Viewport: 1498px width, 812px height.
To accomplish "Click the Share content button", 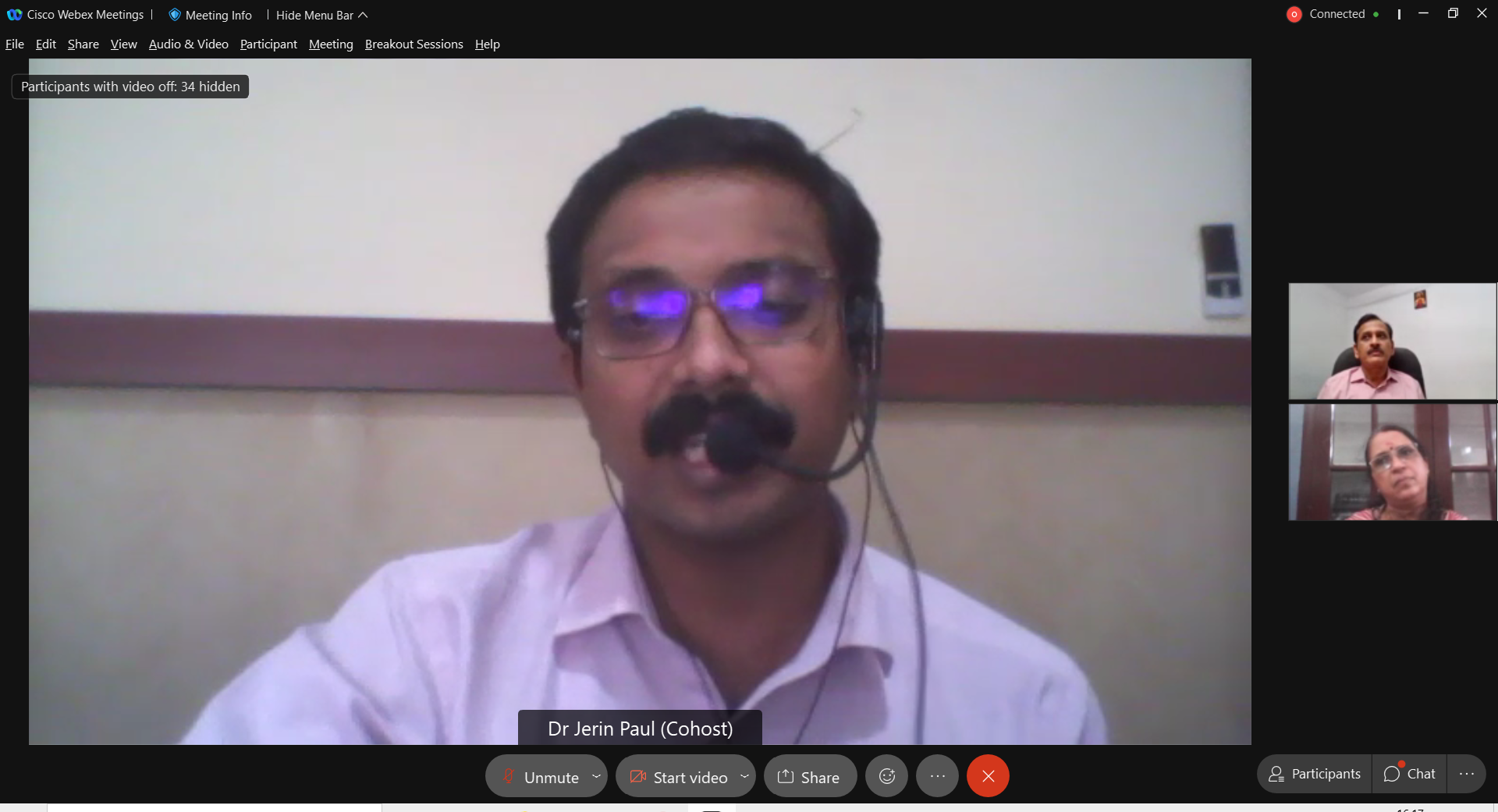I will click(809, 777).
